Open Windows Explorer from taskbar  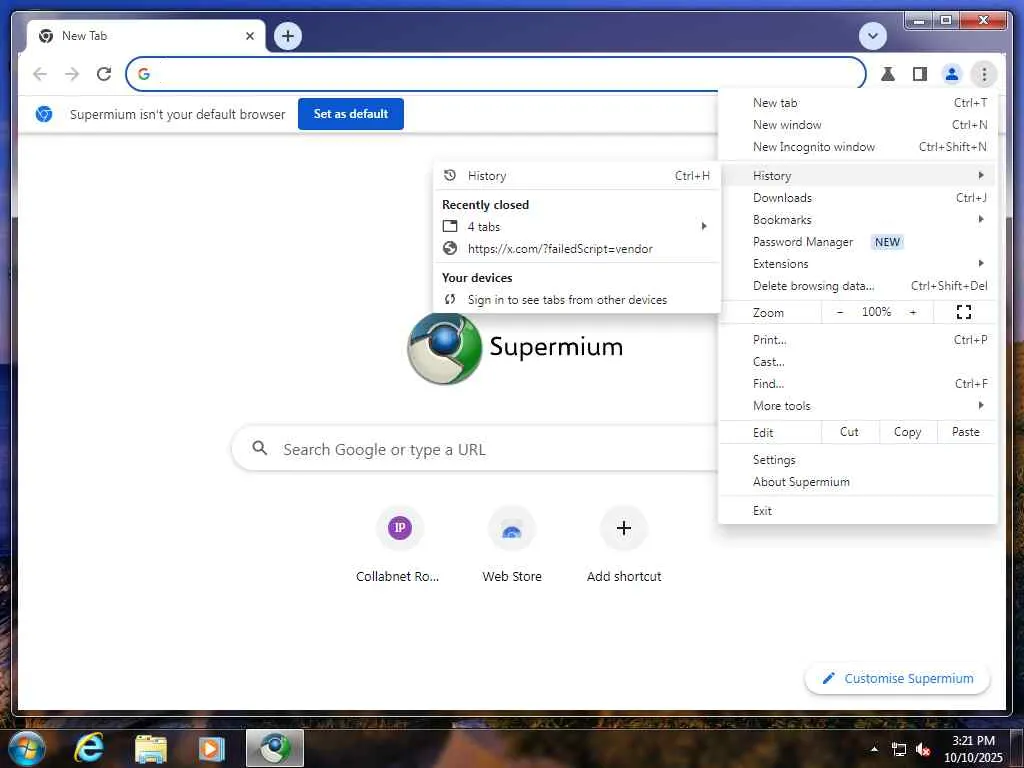[151, 748]
